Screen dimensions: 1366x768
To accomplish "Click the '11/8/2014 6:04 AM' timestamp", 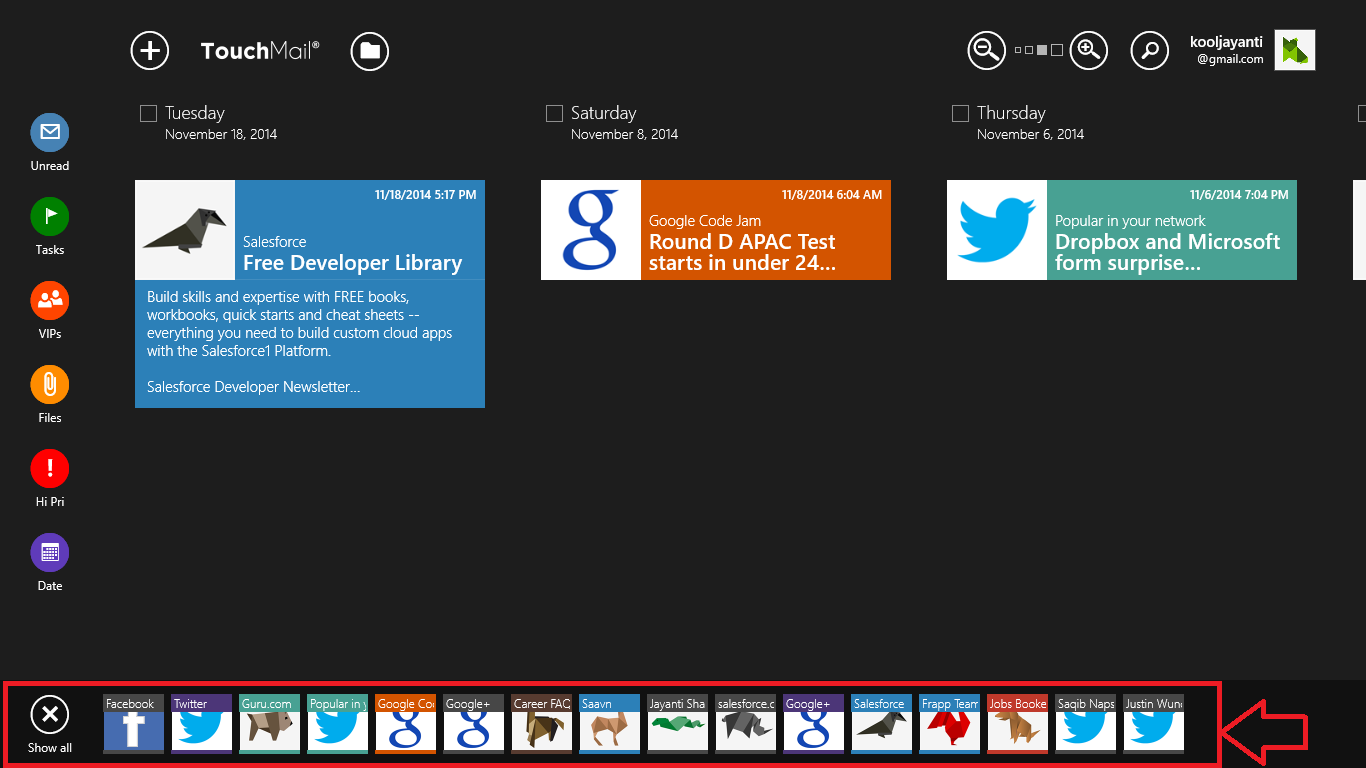I will (x=832, y=195).
